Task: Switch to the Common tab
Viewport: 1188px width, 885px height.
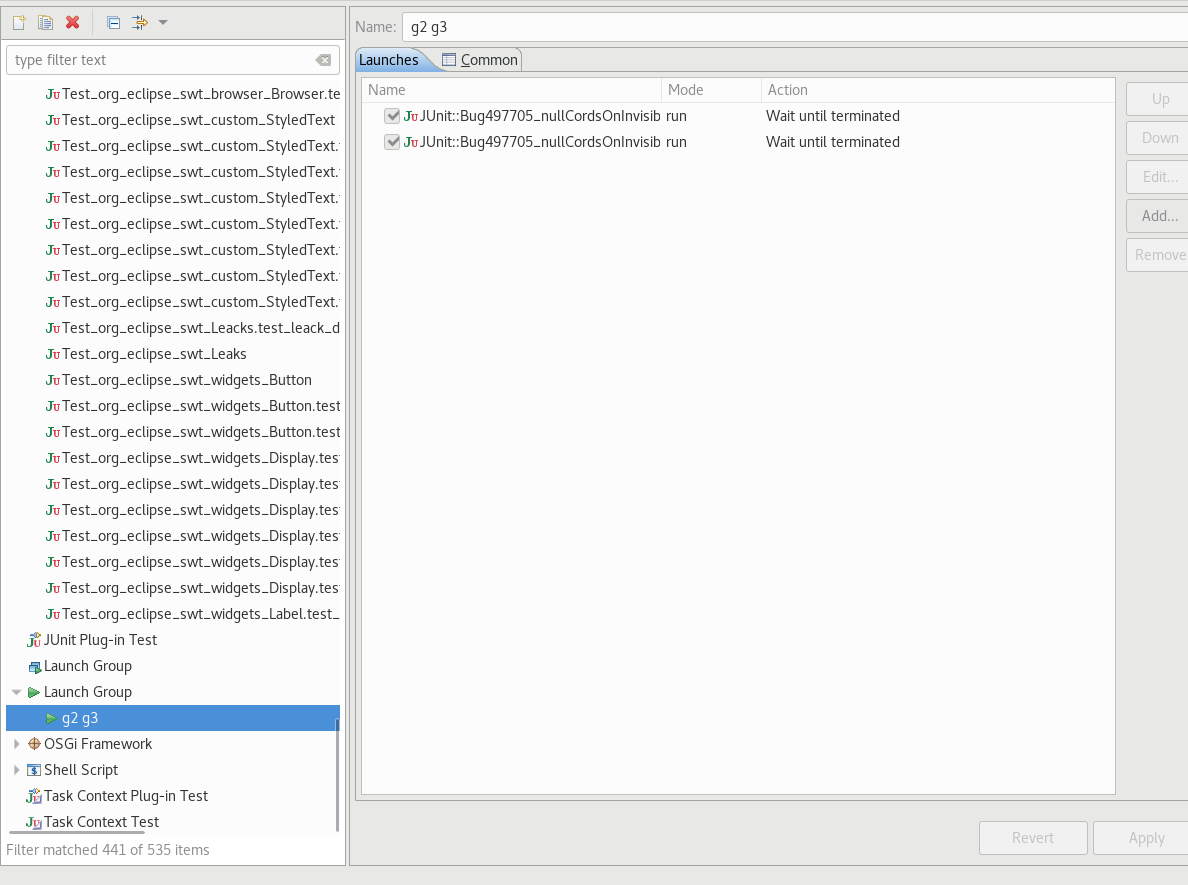Action: pyautogui.click(x=480, y=60)
